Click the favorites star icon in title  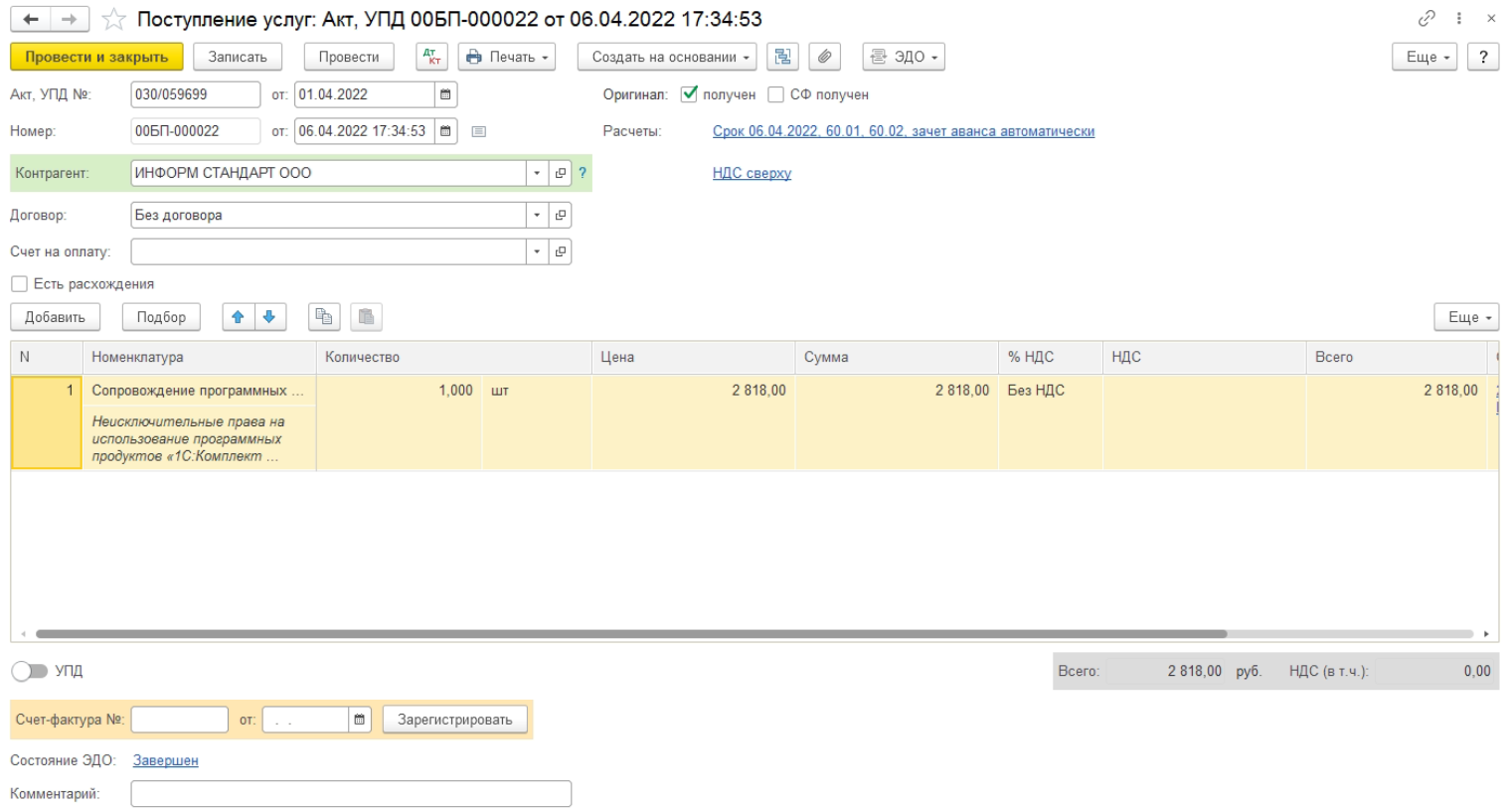click(114, 19)
